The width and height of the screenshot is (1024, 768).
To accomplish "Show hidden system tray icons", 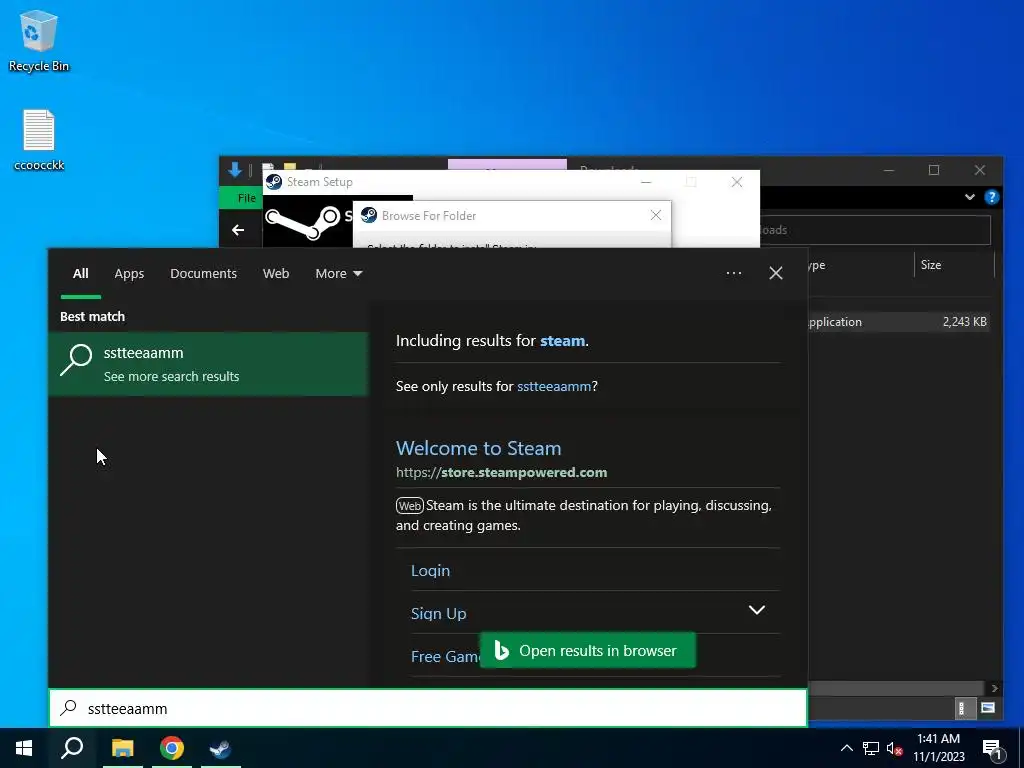I will click(x=846, y=748).
